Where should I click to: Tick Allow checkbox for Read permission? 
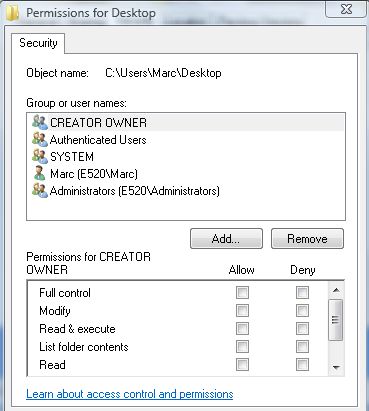[242, 364]
